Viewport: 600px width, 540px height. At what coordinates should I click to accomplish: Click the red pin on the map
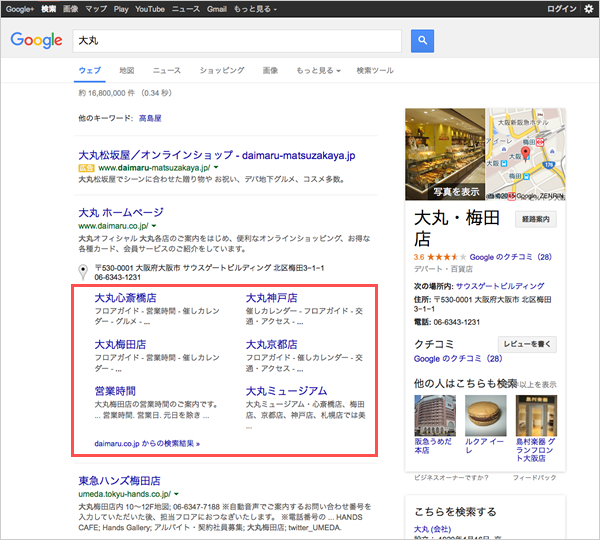click(x=526, y=153)
